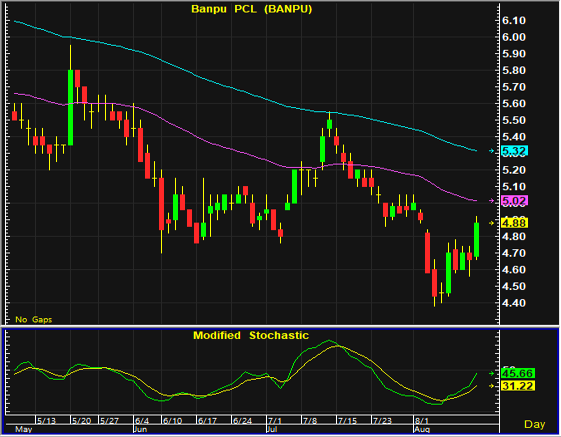Click the 5.70 price axis label
Screen dimensions: 561x437
point(514,87)
